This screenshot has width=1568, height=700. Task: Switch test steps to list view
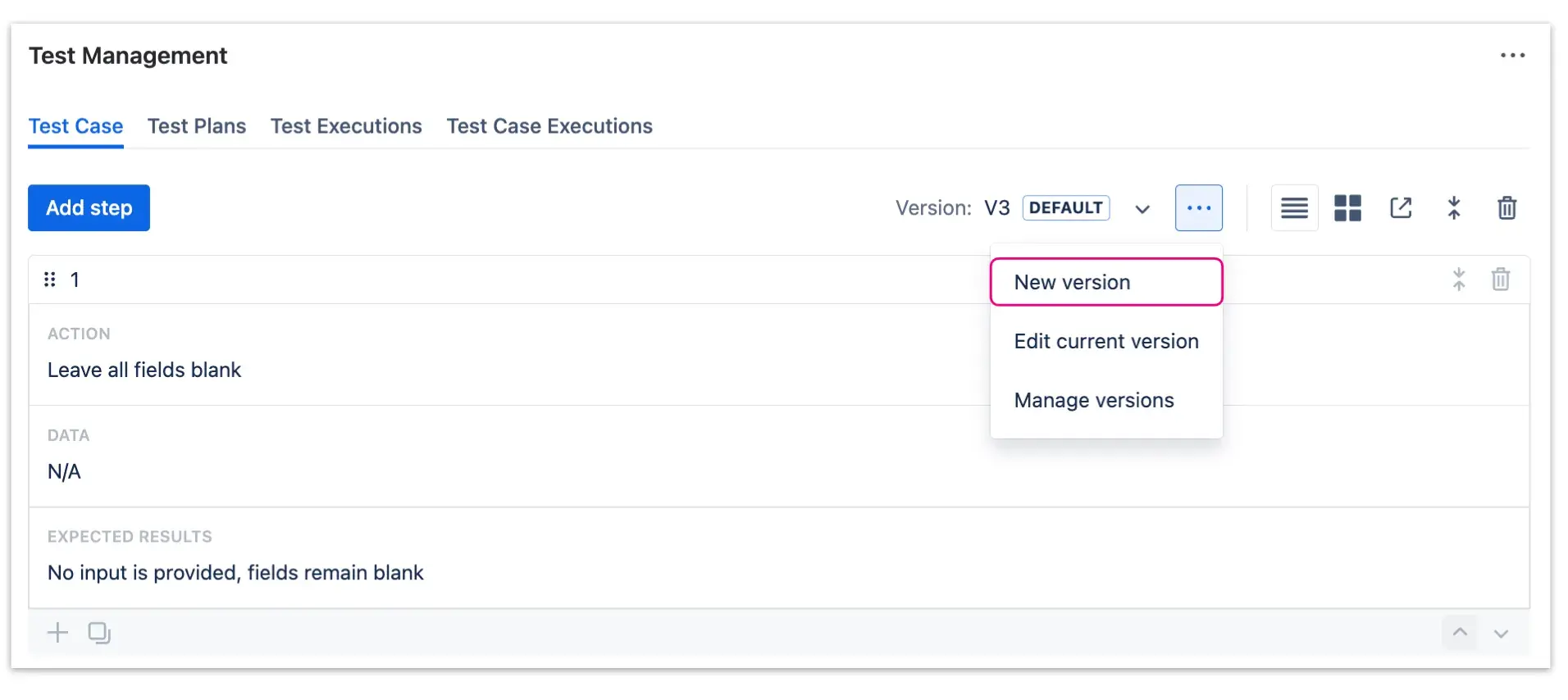pos(1294,207)
